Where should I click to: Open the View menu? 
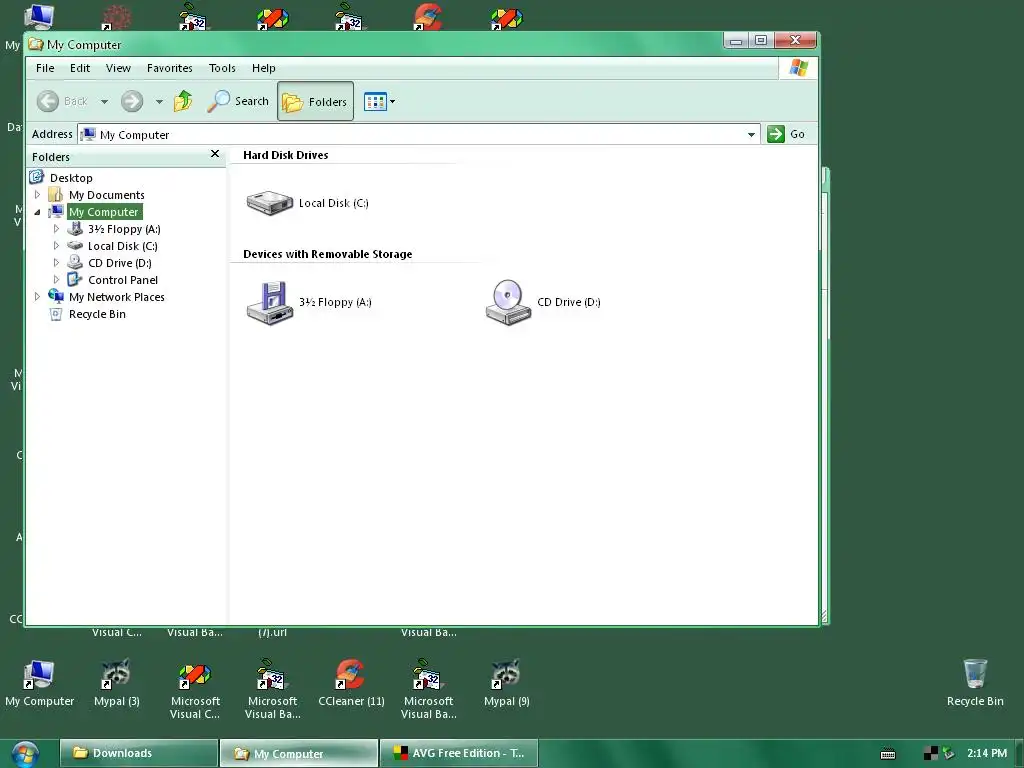(x=118, y=68)
